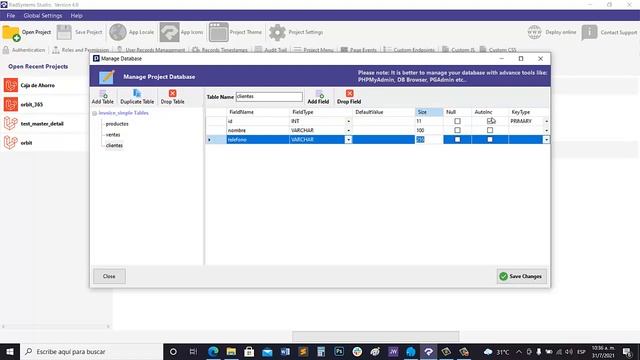
Task: Open Microsoft Word from taskbar
Action: [285, 351]
